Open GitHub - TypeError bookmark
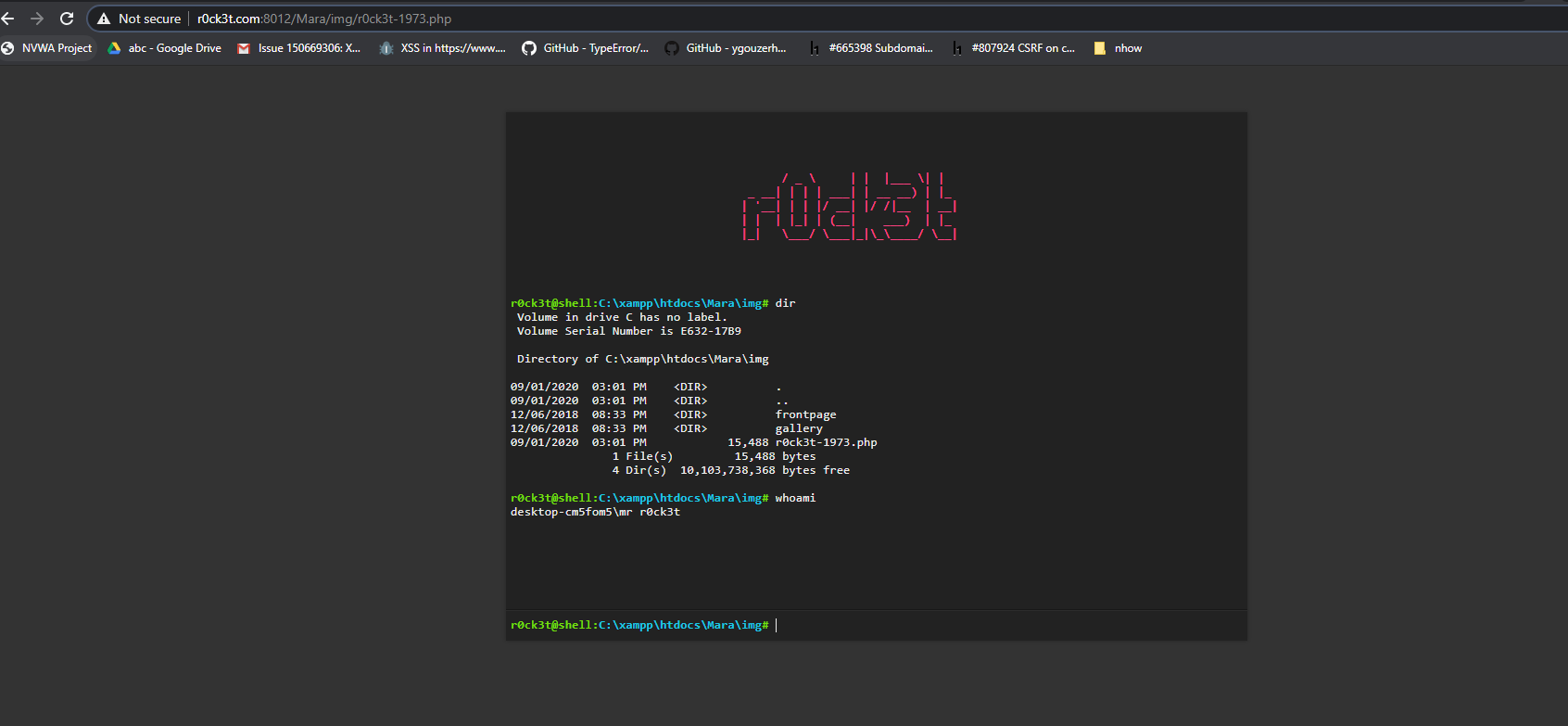Image resolution: width=1568 pixels, height=726 pixels. pos(586,48)
